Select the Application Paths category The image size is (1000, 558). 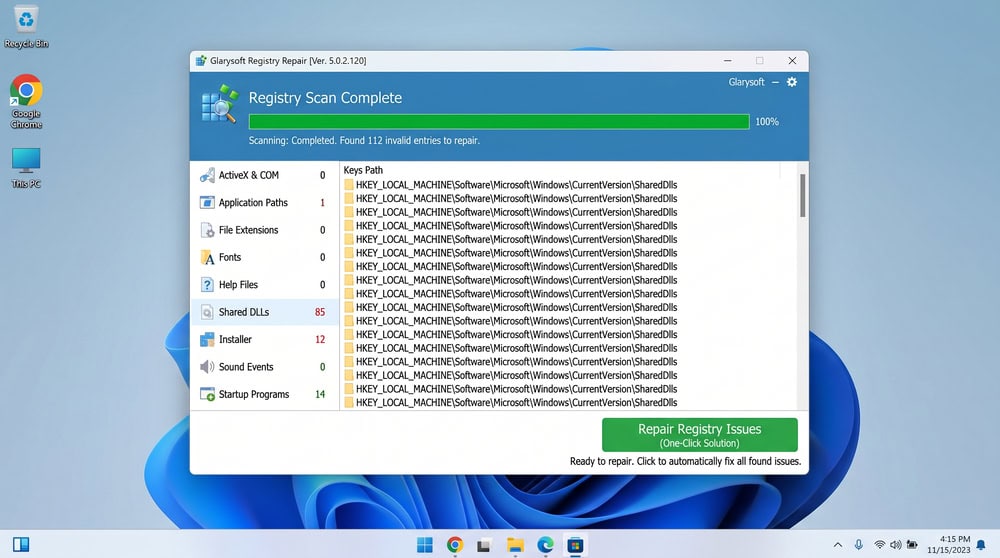[x=264, y=203]
